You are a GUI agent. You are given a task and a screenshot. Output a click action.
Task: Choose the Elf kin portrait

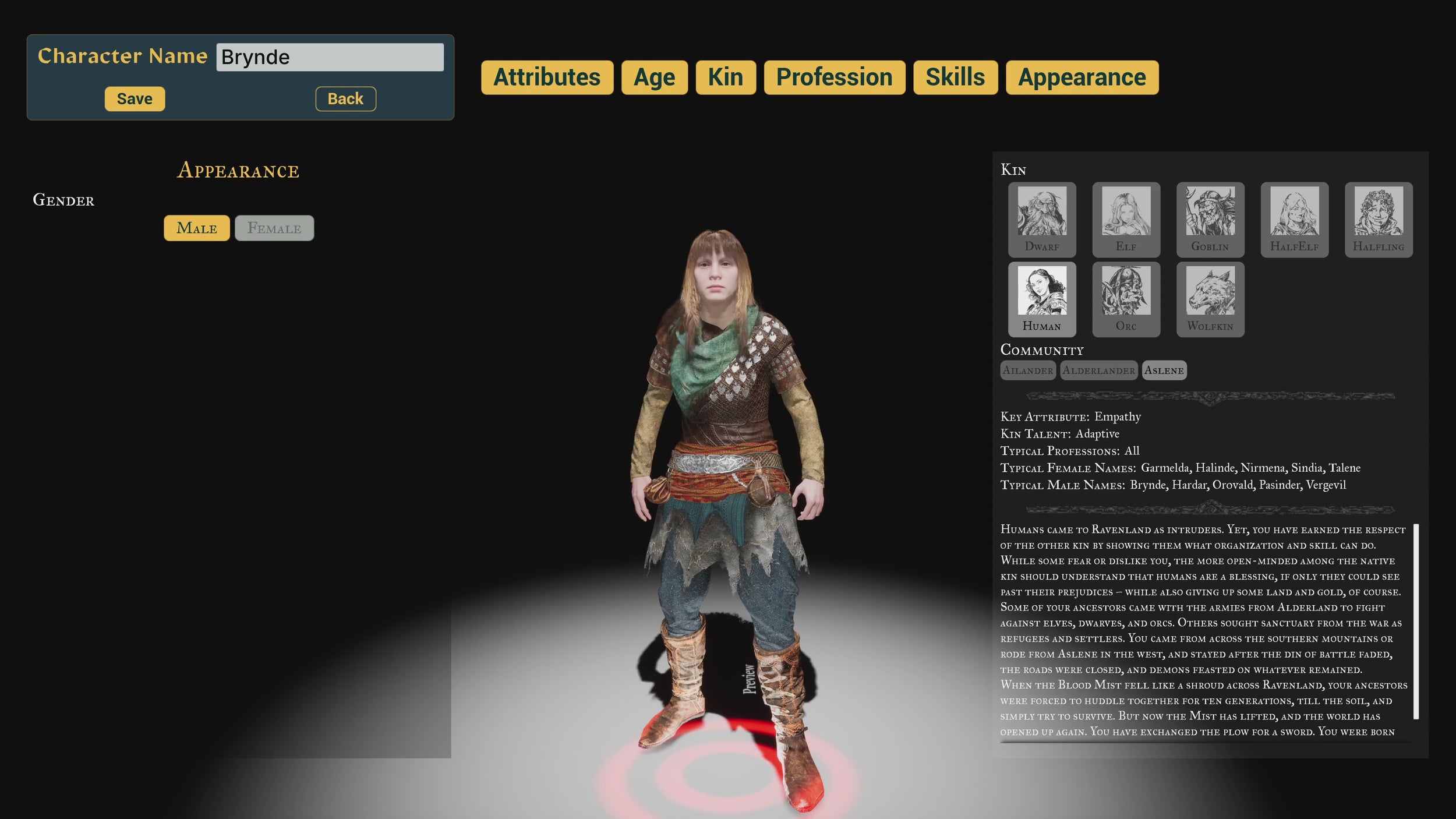[1126, 219]
